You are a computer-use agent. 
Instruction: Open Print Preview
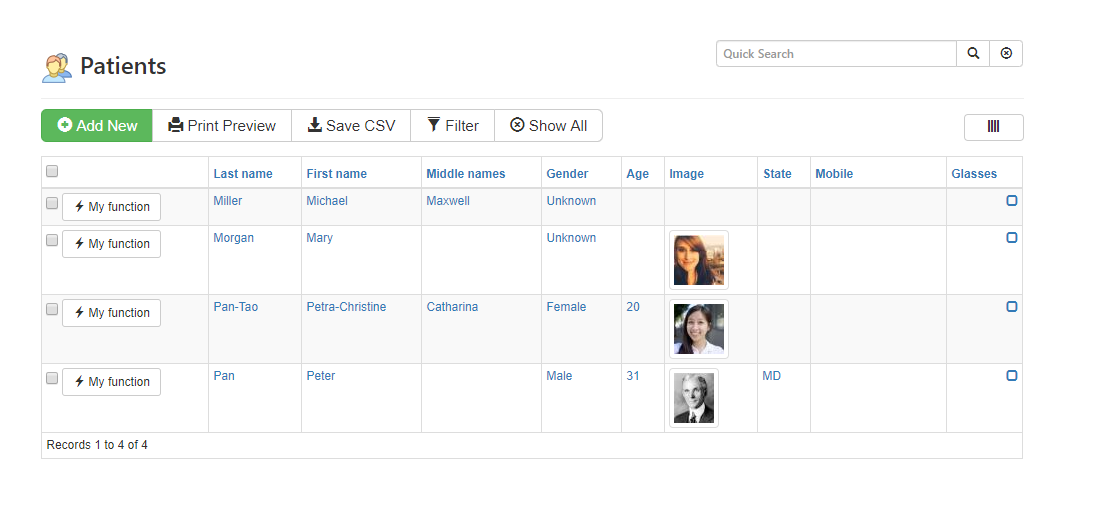click(222, 126)
